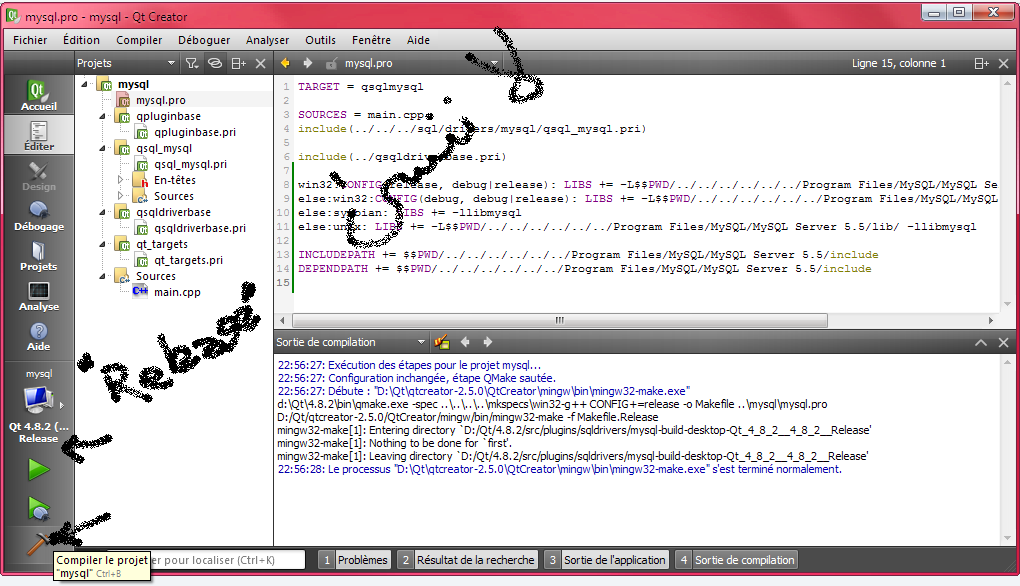Viewport: 1020px width, 586px height.
Task: Open the Déboguer menu
Action: [x=204, y=40]
